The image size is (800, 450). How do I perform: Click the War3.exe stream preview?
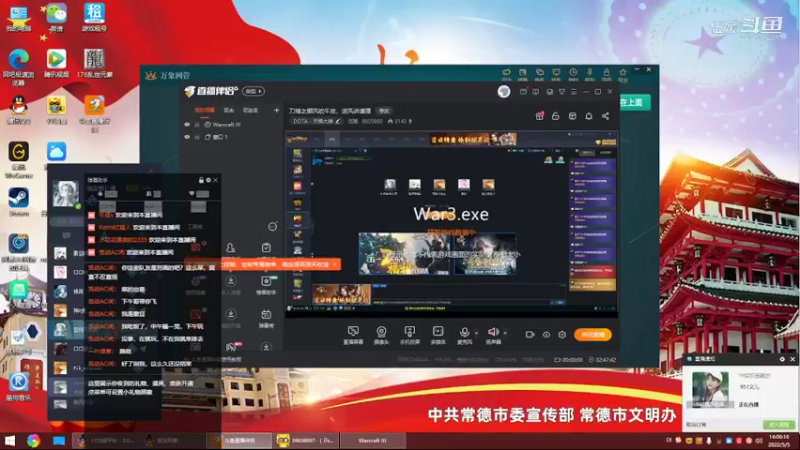click(451, 224)
